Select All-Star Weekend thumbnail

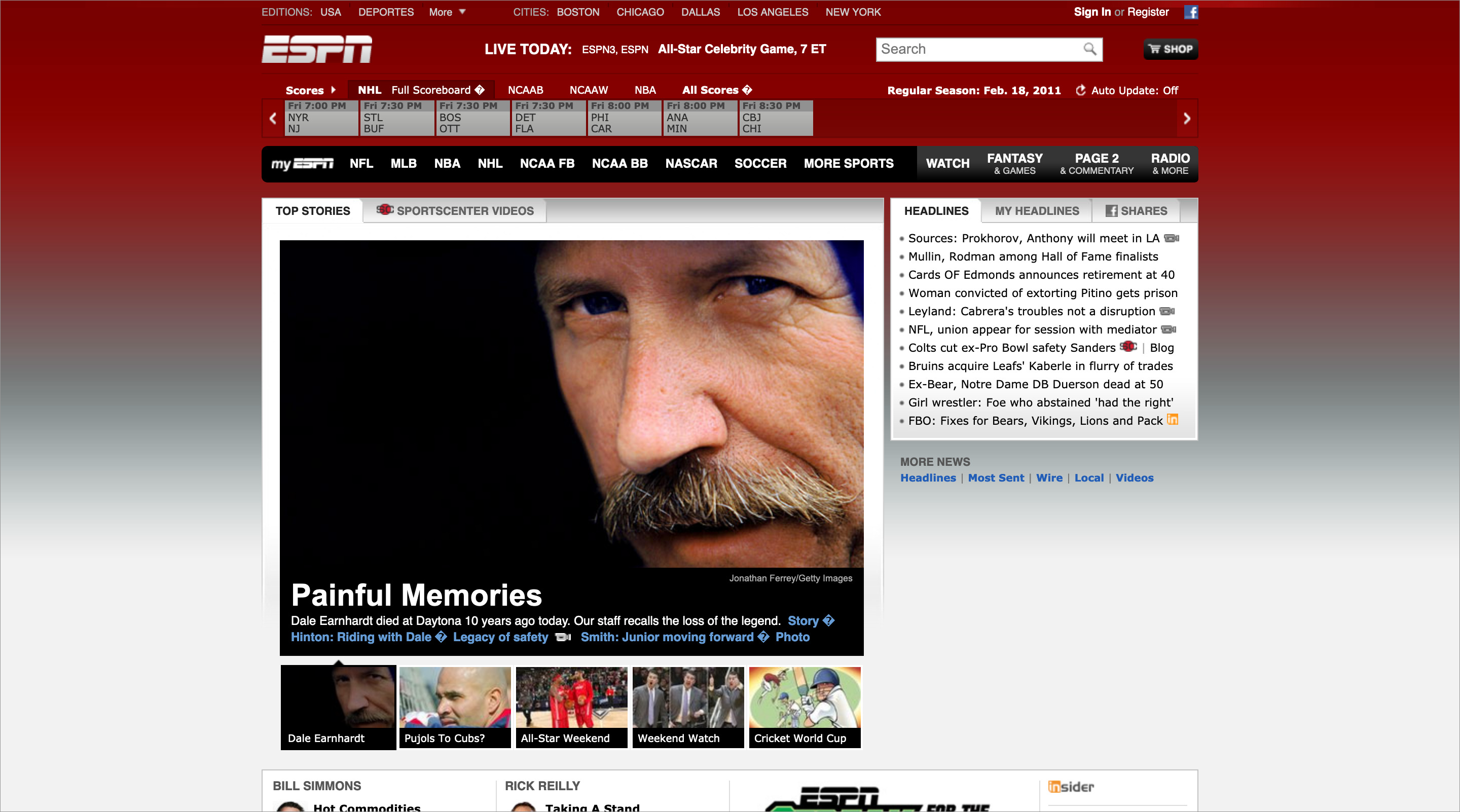(571, 707)
